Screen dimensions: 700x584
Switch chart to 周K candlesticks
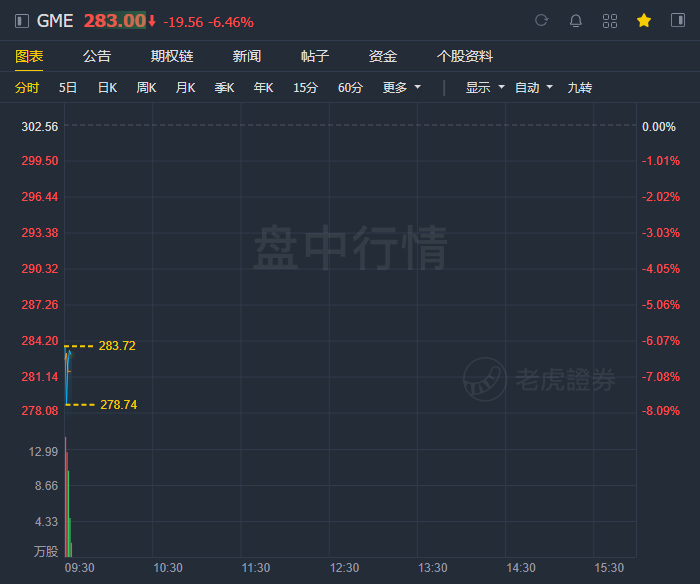point(146,88)
